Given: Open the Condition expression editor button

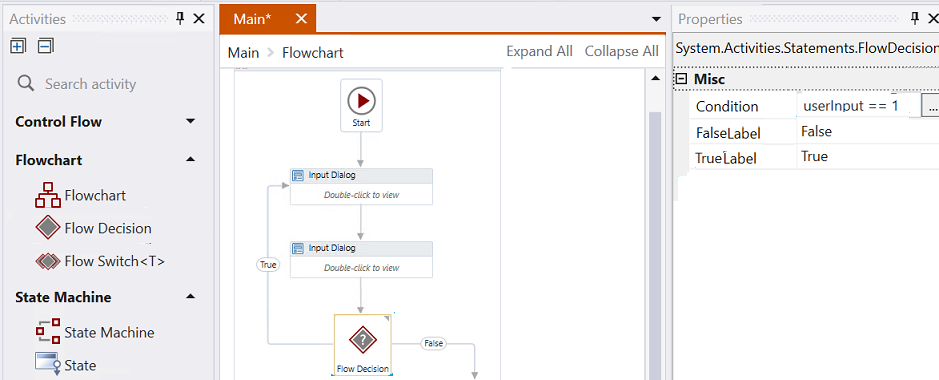Looking at the screenshot, I should tap(930, 107).
